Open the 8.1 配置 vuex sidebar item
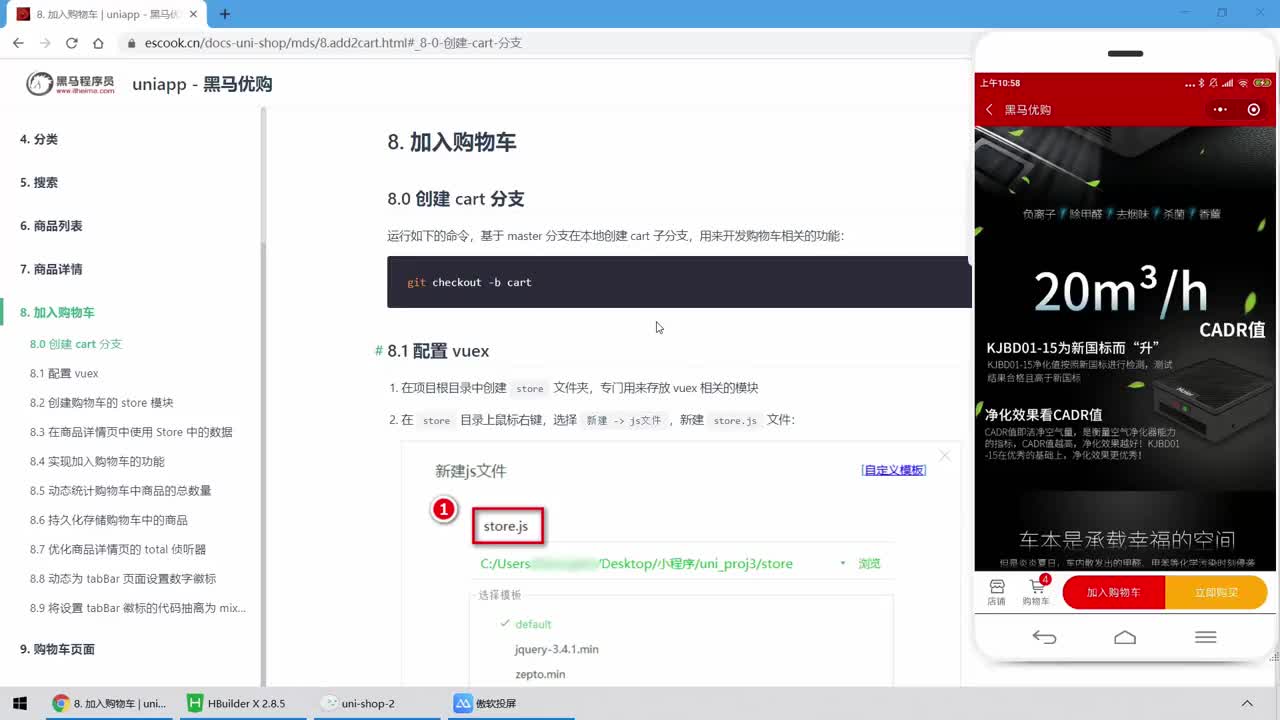The height and width of the screenshot is (720, 1280). (x=64, y=373)
